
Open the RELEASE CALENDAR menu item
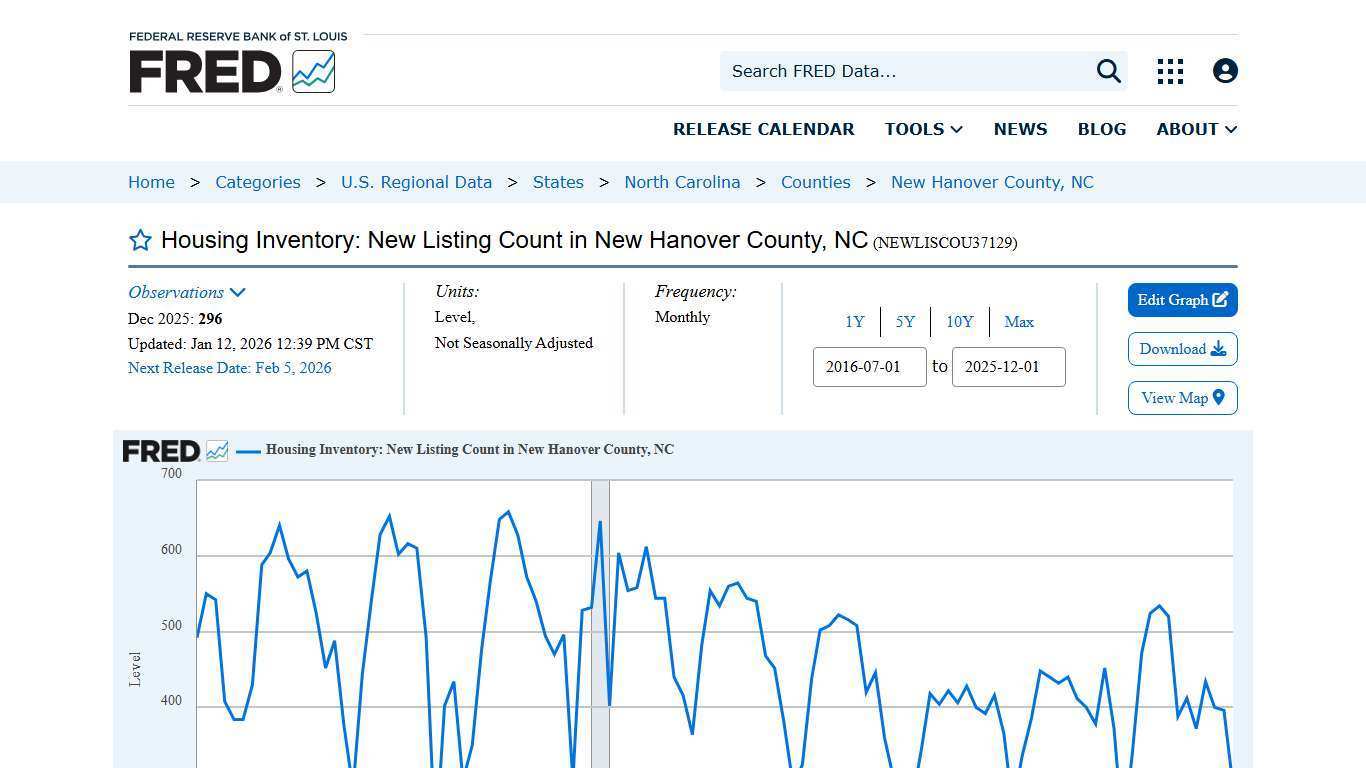tap(763, 129)
